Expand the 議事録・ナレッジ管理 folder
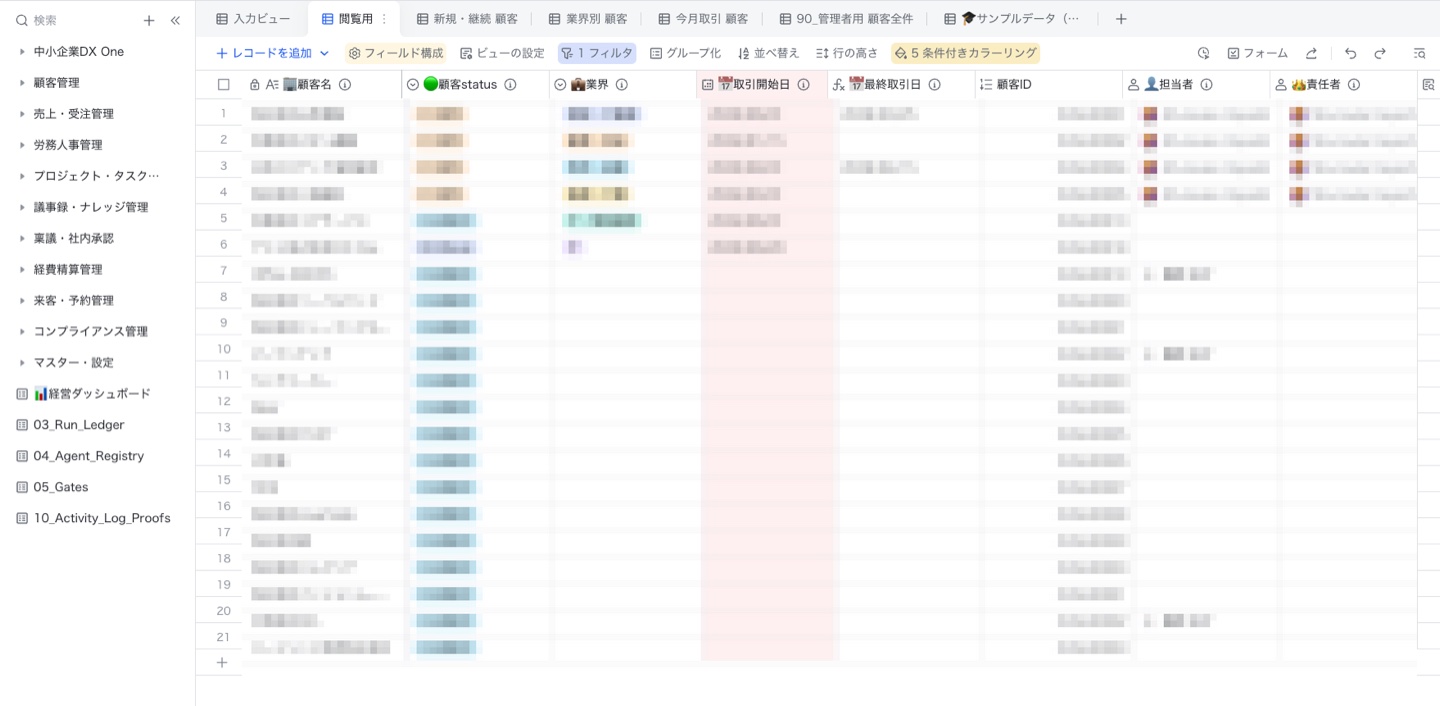Viewport: 1440px width, 706px height. coord(22,207)
